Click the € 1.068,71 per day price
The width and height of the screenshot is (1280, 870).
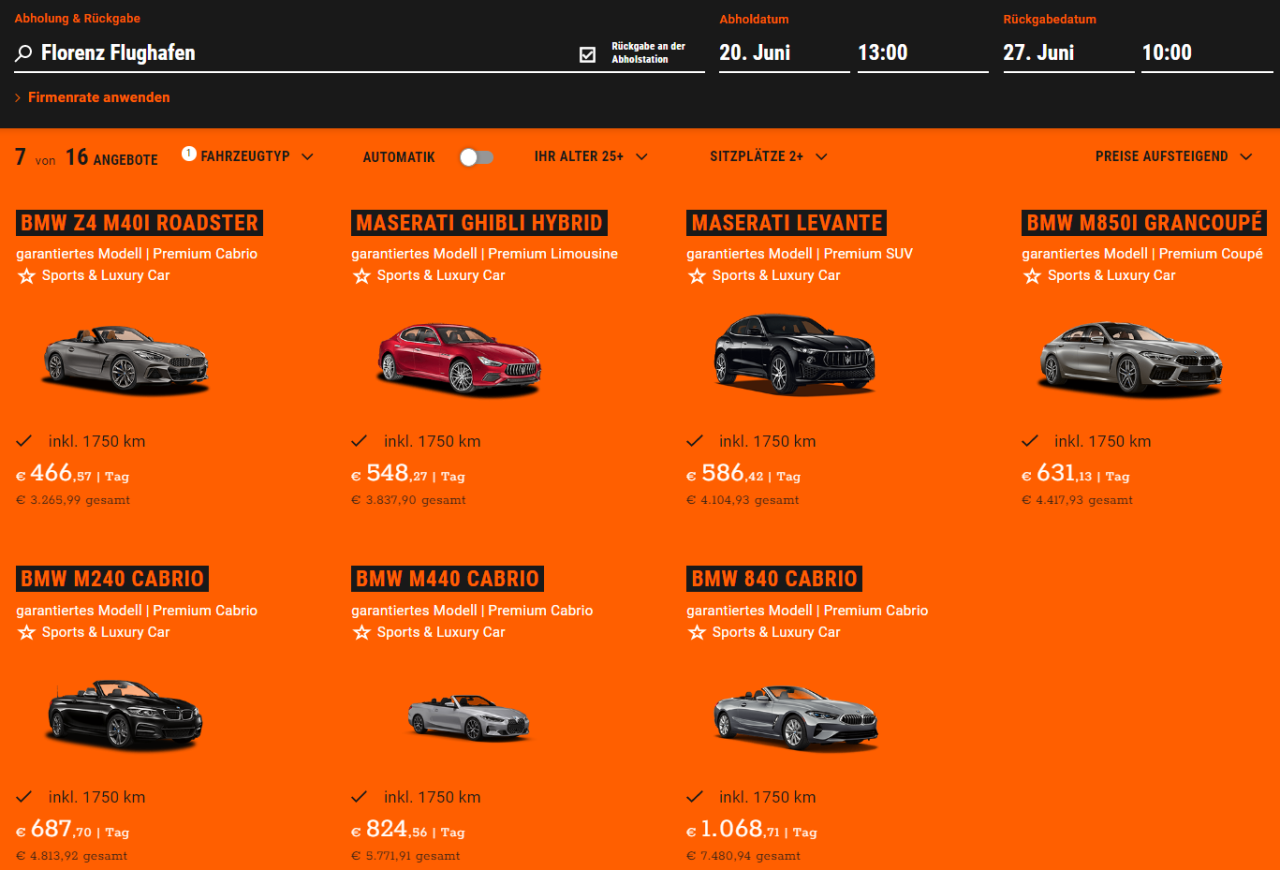752,830
